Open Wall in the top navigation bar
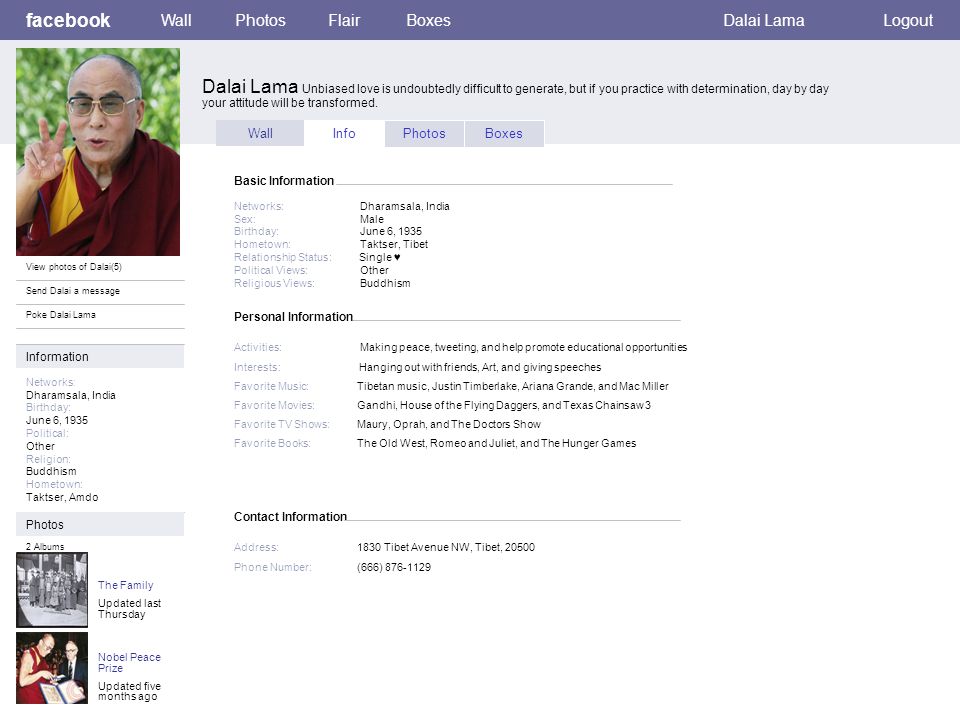This screenshot has height=720, width=960. click(x=176, y=20)
